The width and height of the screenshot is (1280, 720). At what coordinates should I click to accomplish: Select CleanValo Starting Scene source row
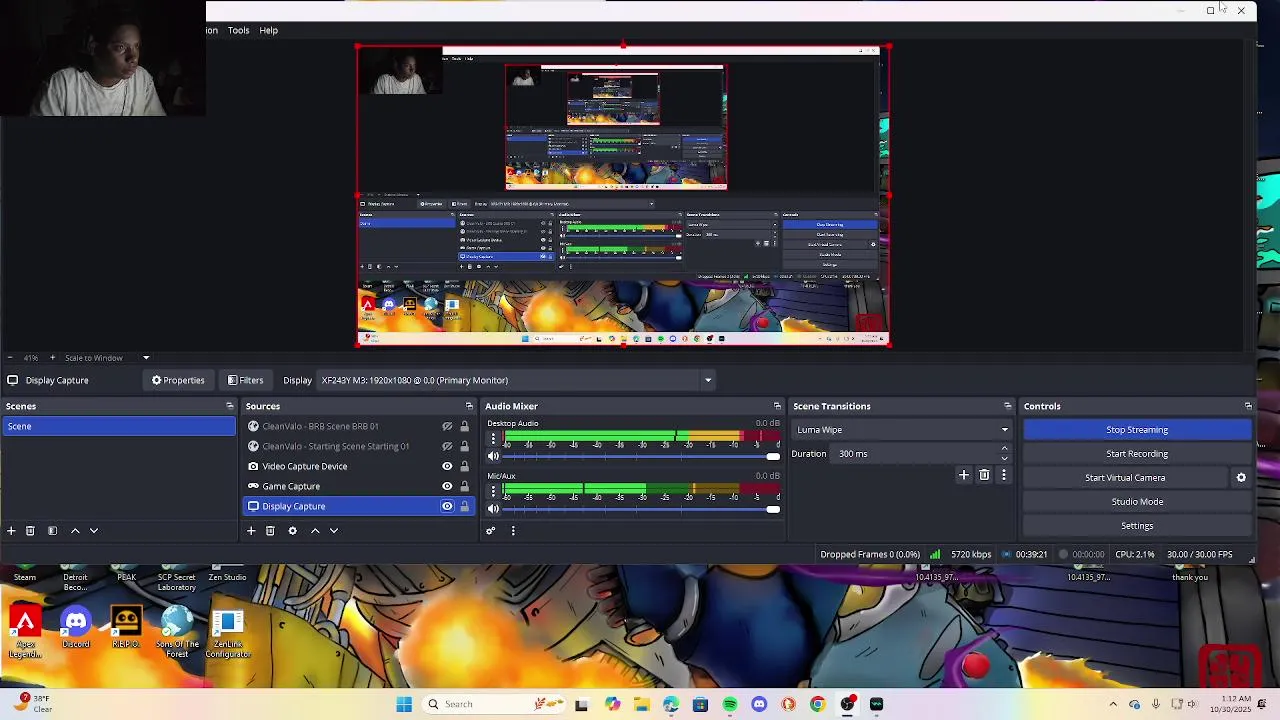[x=359, y=446]
